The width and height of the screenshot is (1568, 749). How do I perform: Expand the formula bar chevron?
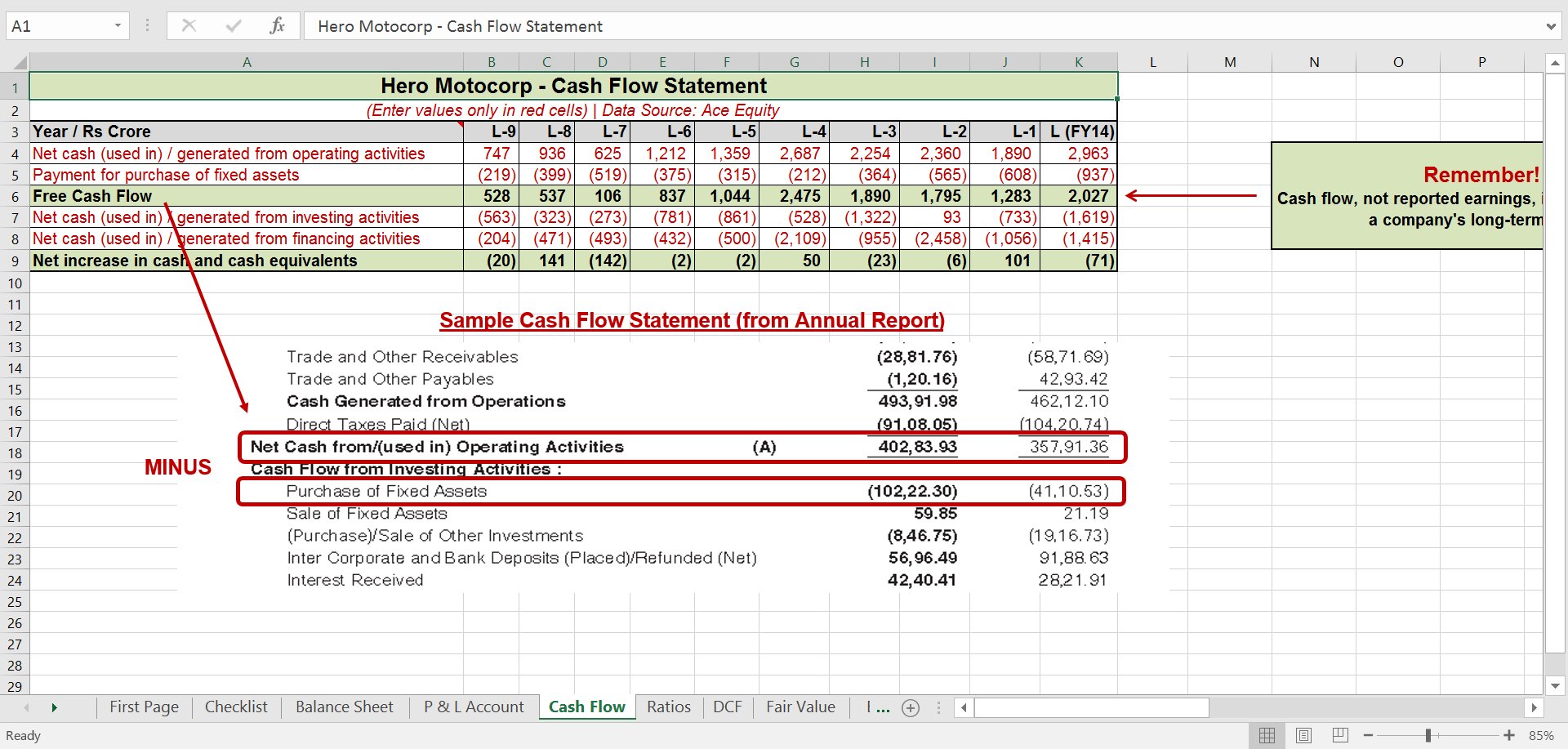(1551, 26)
